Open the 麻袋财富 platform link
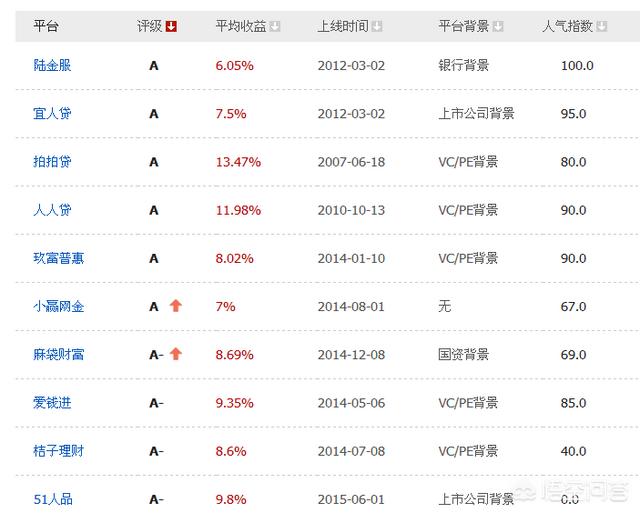The width and height of the screenshot is (640, 513). (58, 354)
